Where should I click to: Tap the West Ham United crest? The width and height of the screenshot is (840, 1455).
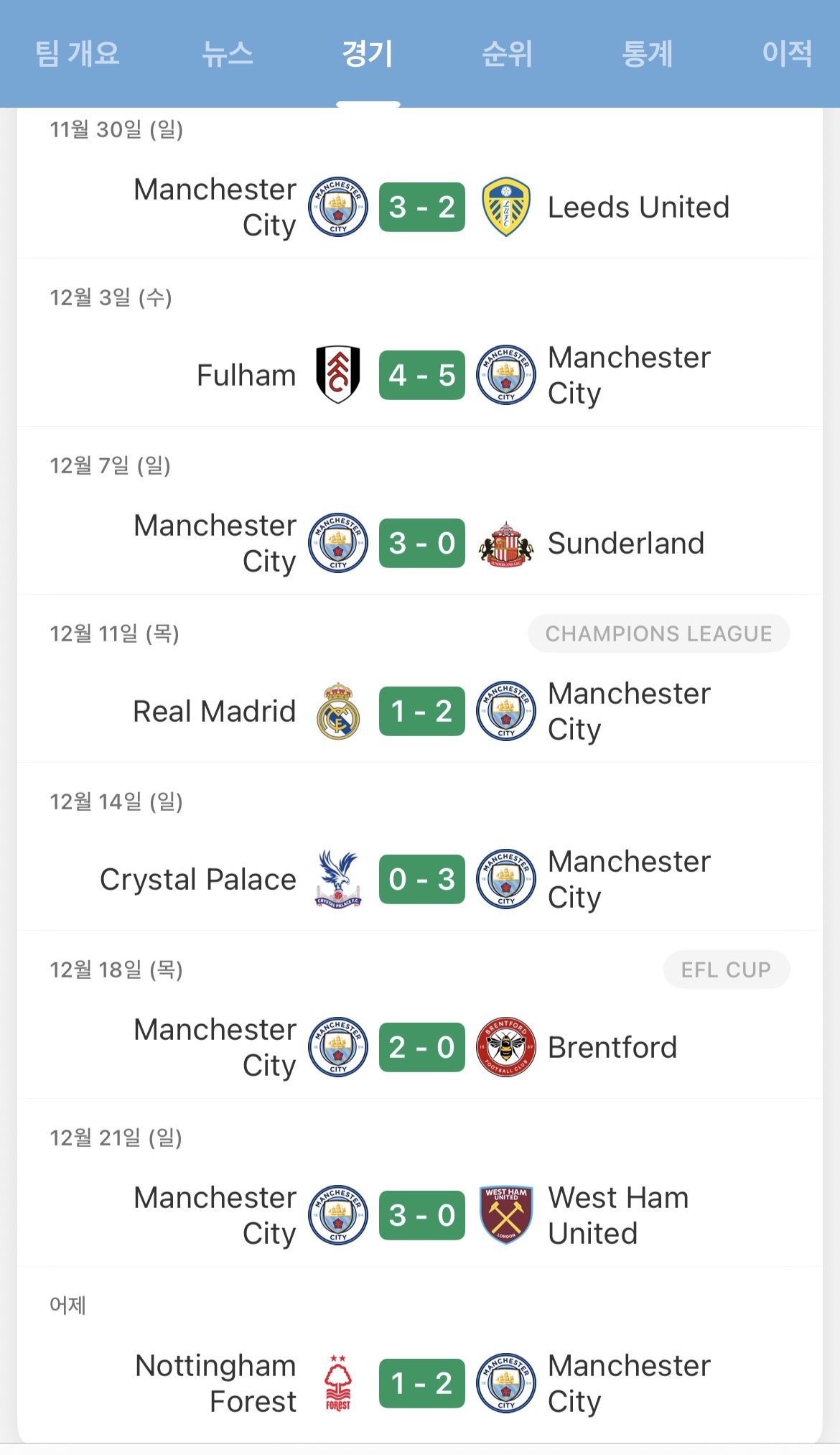pos(506,1215)
